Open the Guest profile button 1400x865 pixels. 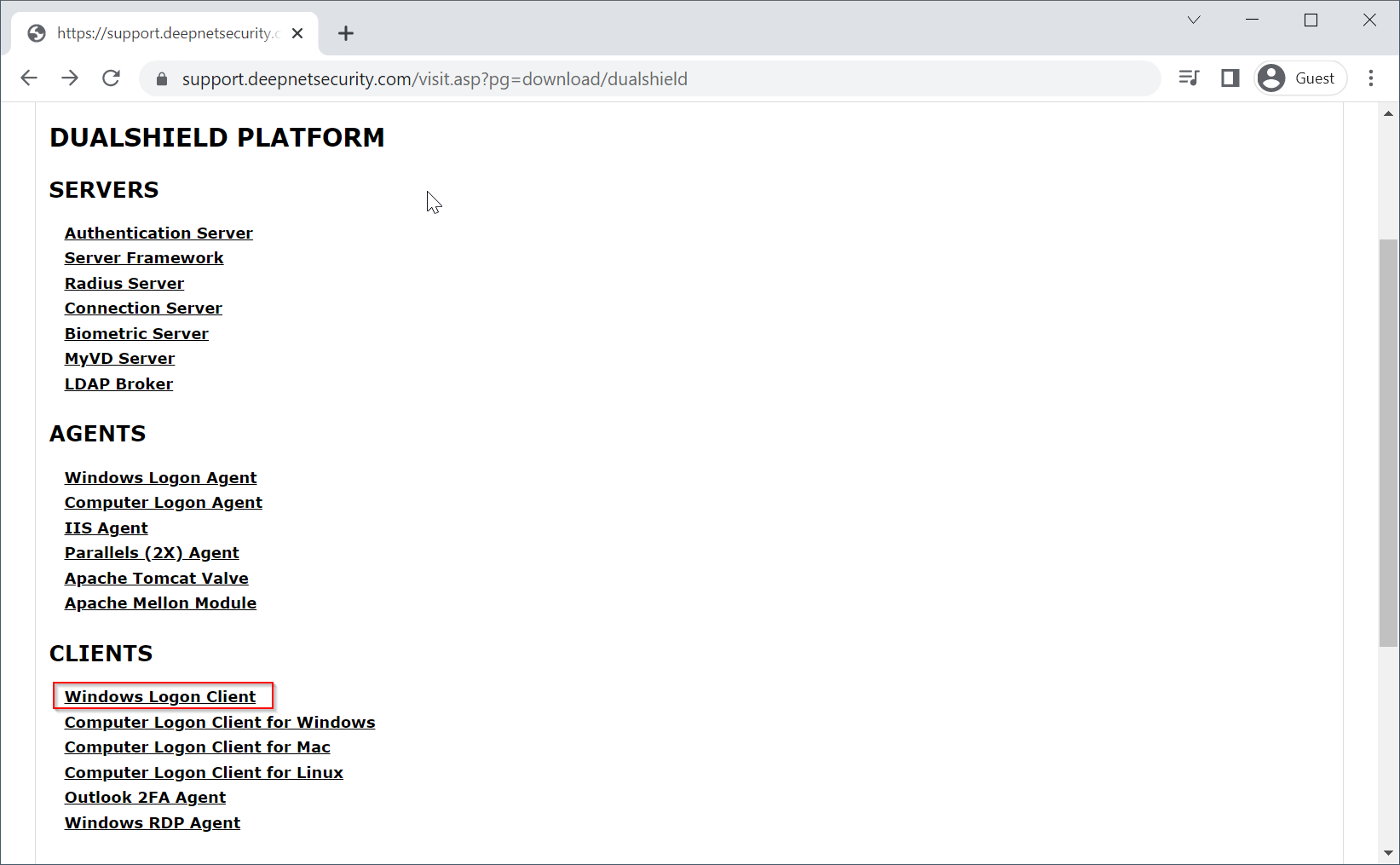[x=1299, y=78]
